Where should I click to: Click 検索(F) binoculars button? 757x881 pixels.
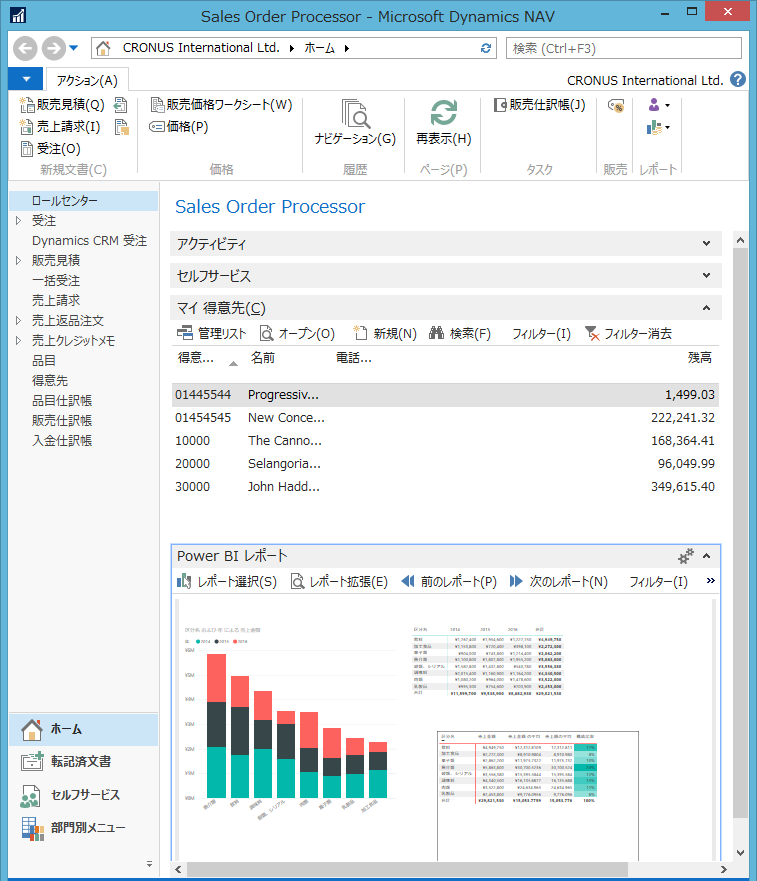click(x=460, y=334)
